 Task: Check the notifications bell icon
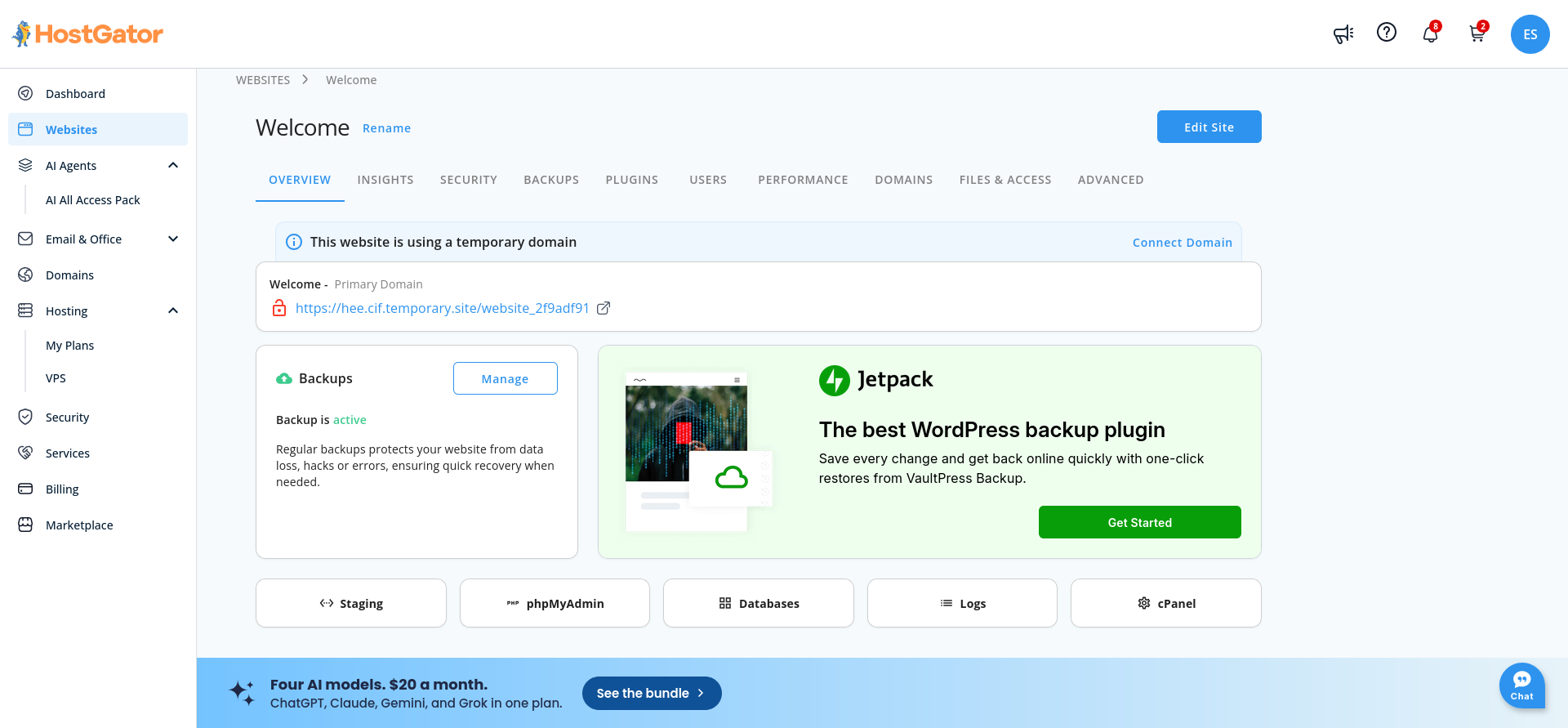click(x=1431, y=33)
